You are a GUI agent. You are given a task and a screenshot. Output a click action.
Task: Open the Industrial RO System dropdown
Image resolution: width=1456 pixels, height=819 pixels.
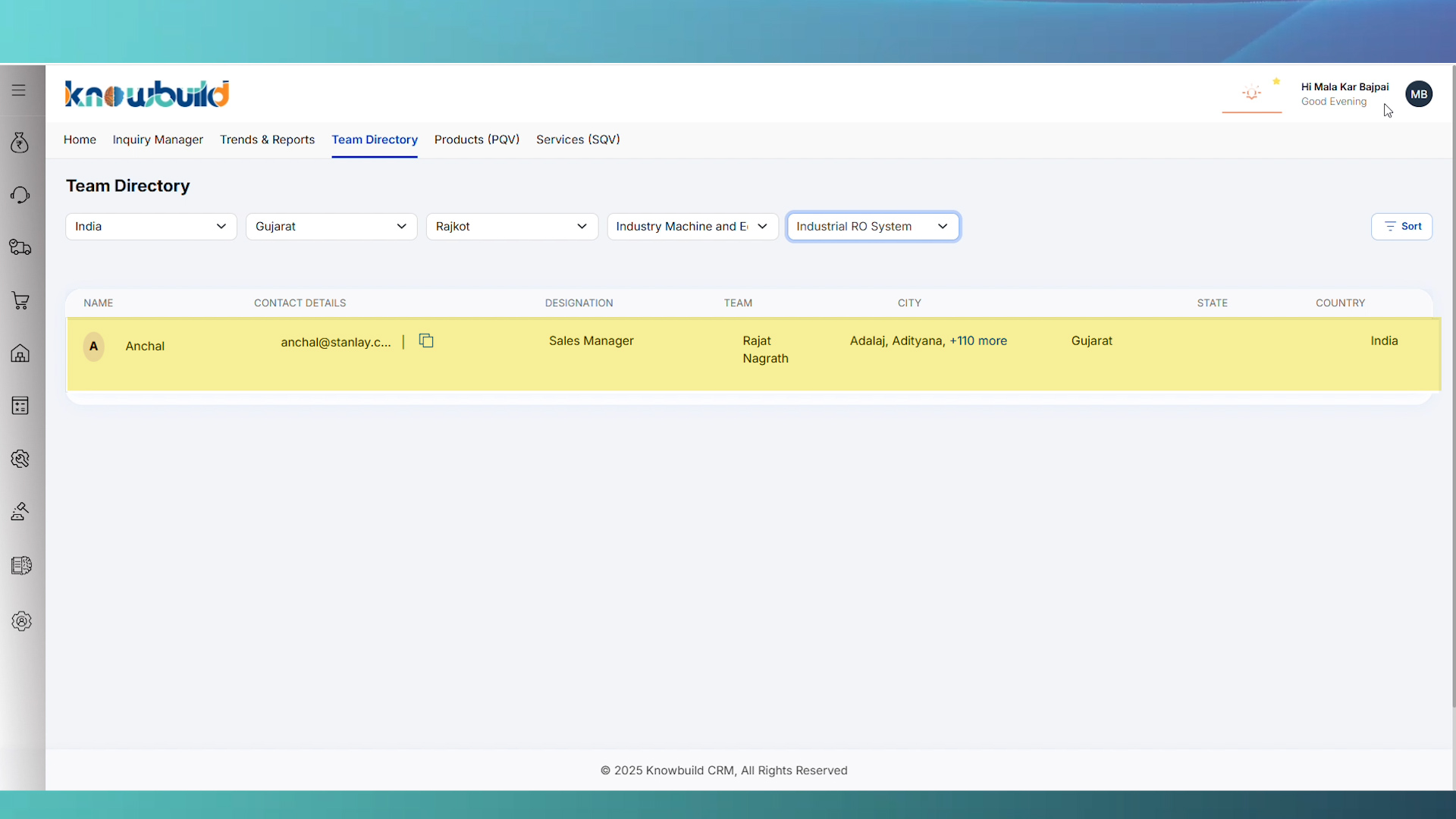[x=873, y=227]
